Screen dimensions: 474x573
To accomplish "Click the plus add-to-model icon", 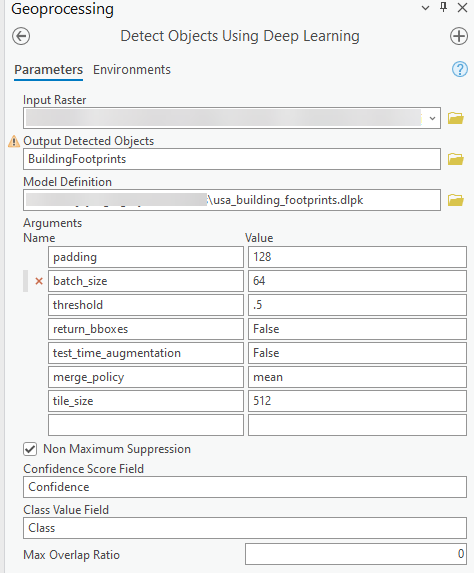I will tap(459, 36).
